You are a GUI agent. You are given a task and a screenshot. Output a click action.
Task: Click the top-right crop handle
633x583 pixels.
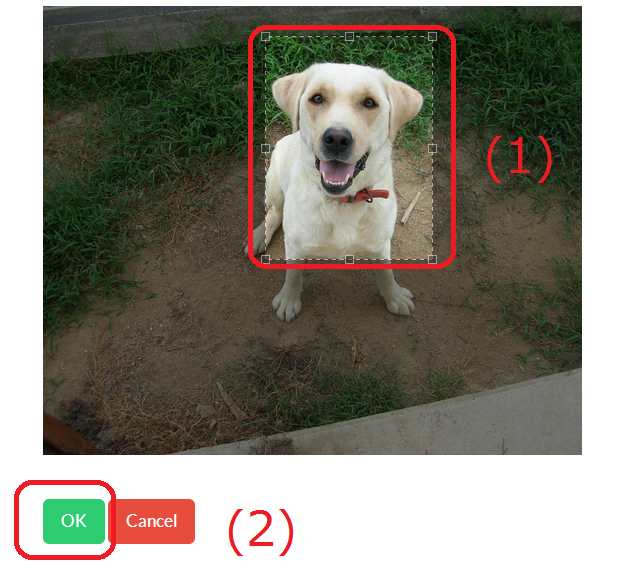pos(432,37)
